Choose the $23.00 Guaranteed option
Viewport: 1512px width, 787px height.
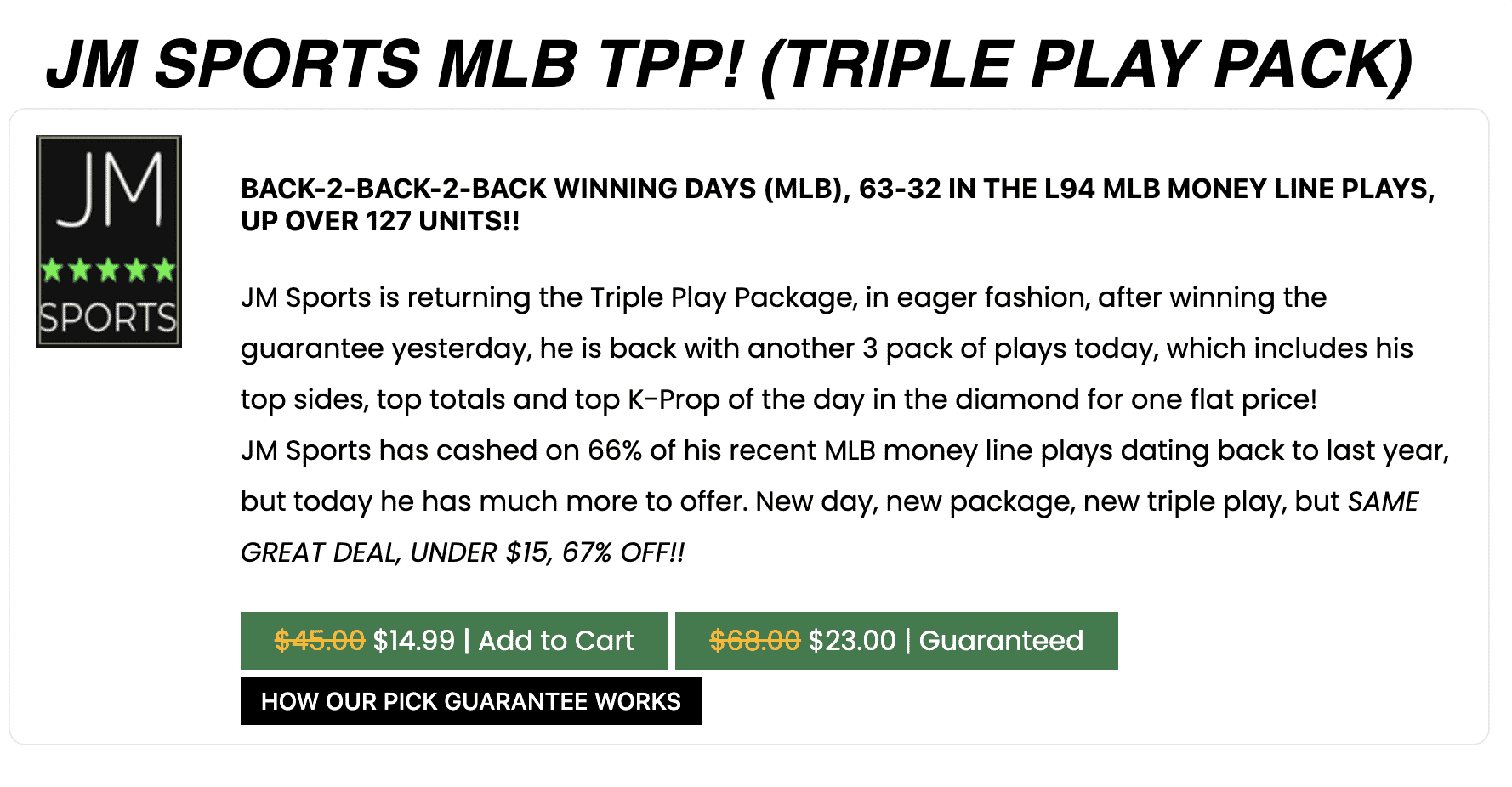coord(896,641)
